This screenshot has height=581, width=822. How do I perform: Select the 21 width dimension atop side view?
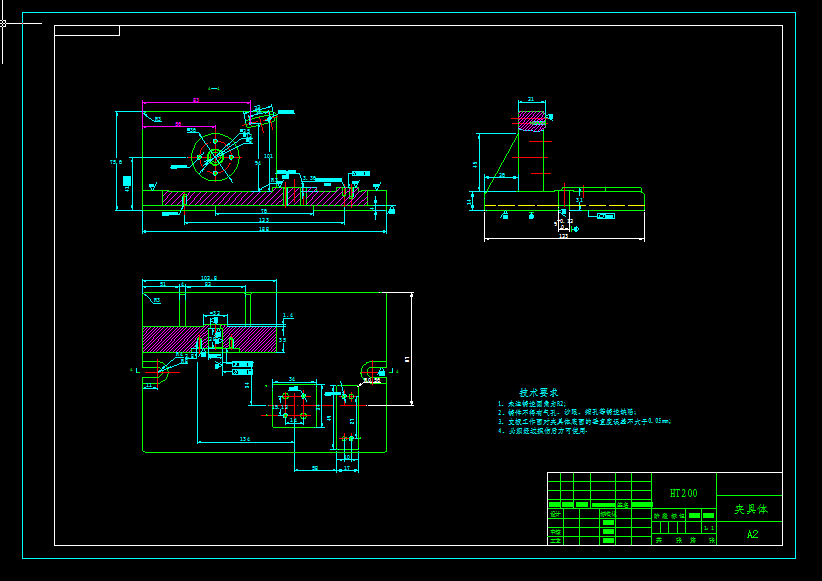[x=531, y=99]
